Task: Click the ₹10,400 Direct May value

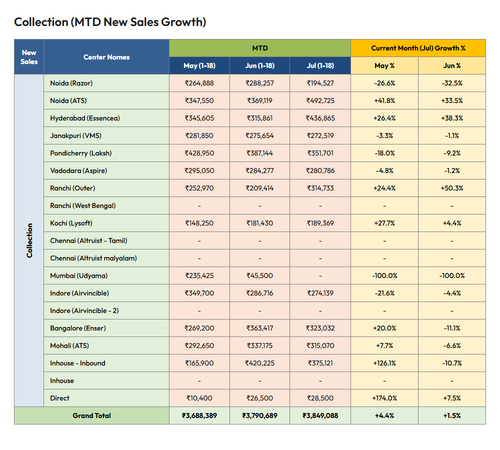Action: tap(199, 398)
